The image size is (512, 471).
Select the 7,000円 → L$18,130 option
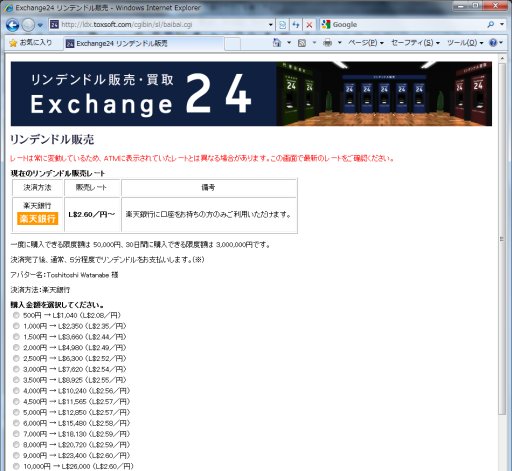[x=16, y=434]
